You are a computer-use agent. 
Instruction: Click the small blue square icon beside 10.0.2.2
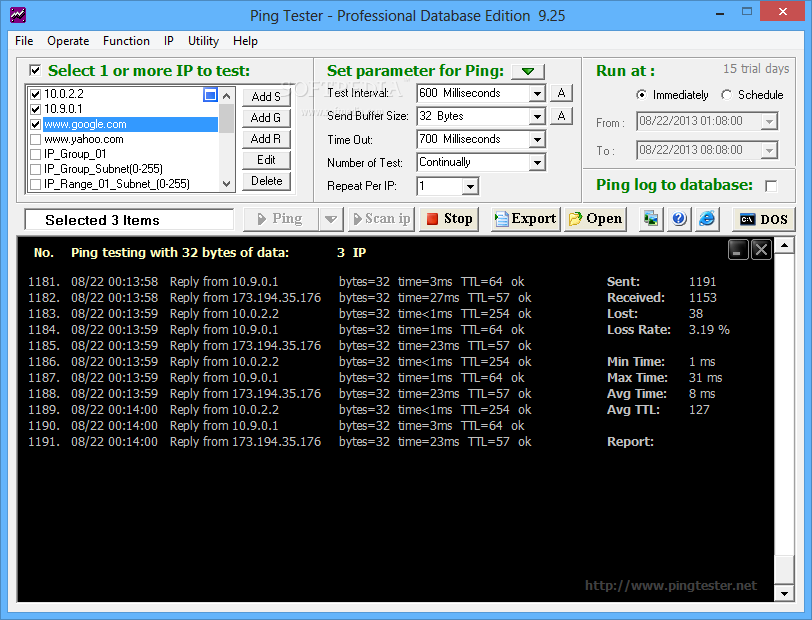point(210,95)
